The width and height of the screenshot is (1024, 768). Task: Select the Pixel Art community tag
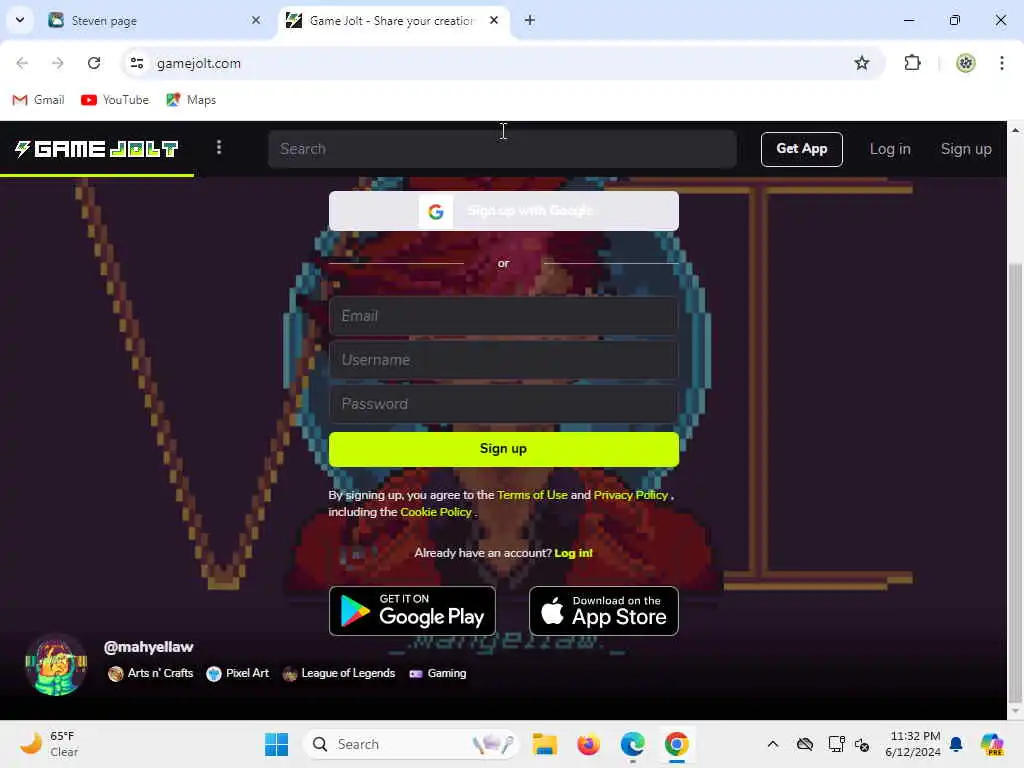(238, 673)
